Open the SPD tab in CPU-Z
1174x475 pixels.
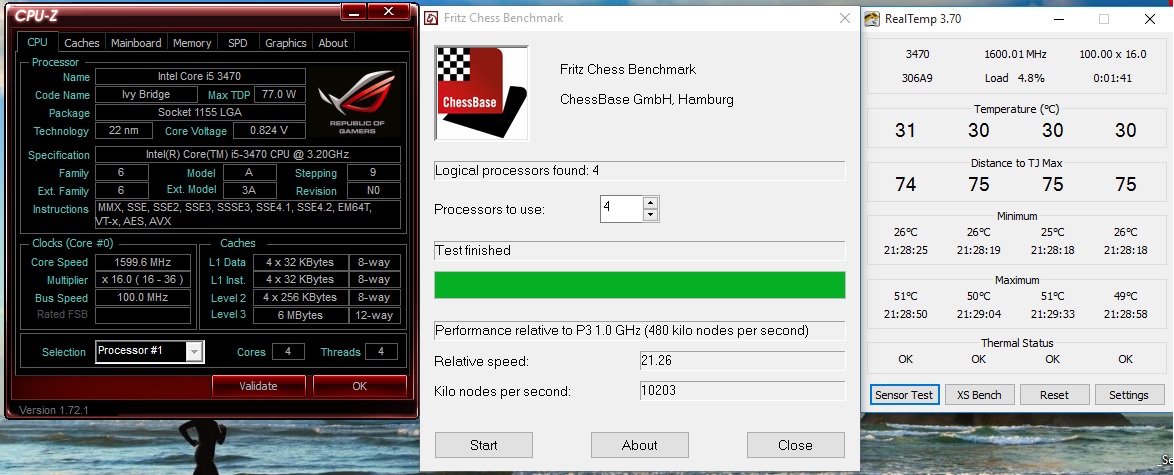pos(237,43)
